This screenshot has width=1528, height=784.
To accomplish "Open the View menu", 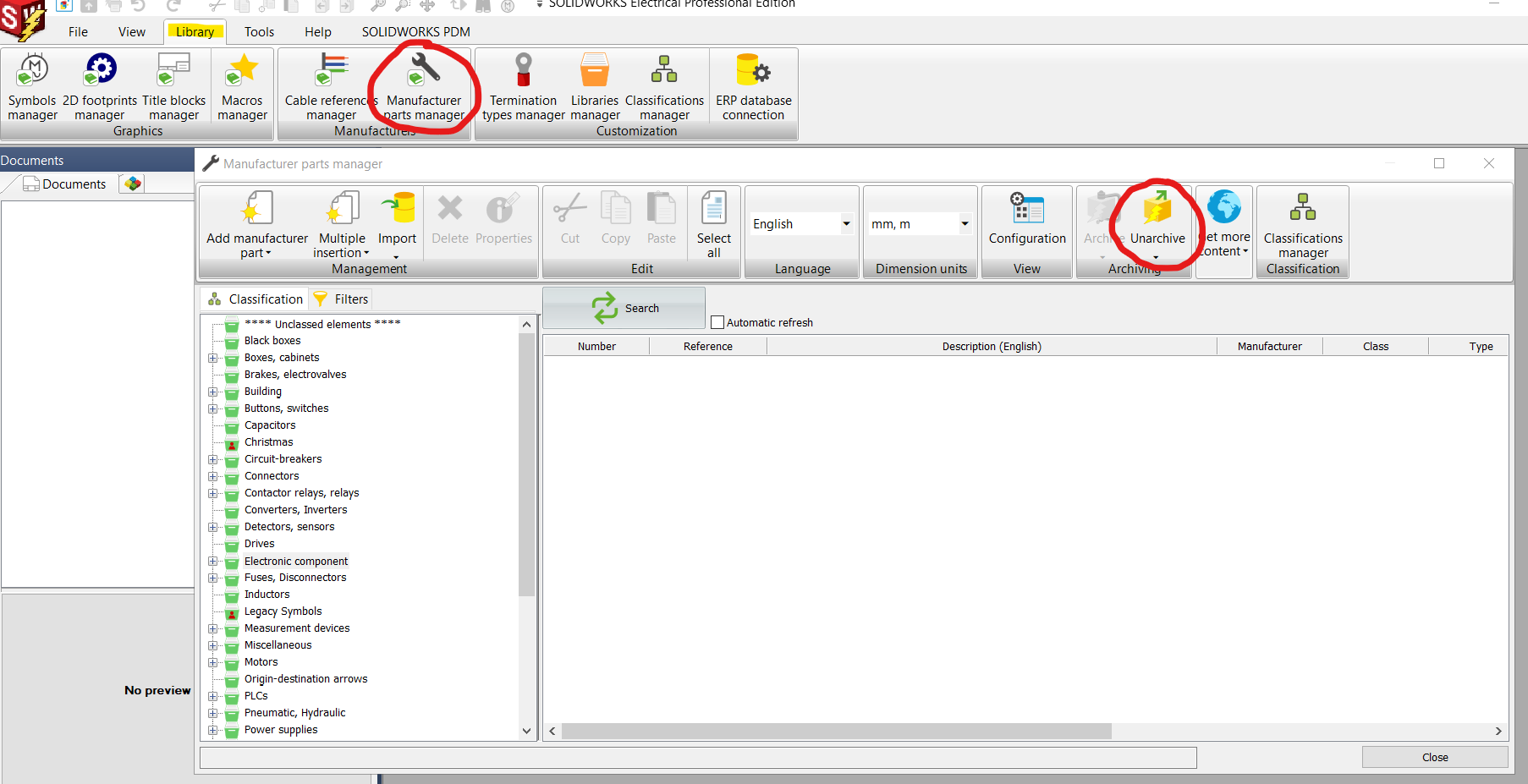I will click(131, 32).
